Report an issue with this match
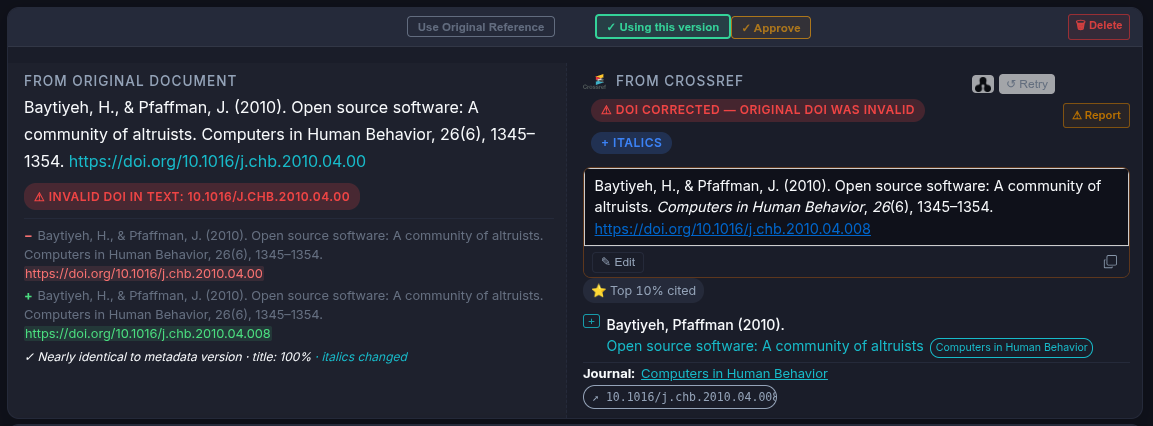1153x426 pixels. pos(1096,116)
